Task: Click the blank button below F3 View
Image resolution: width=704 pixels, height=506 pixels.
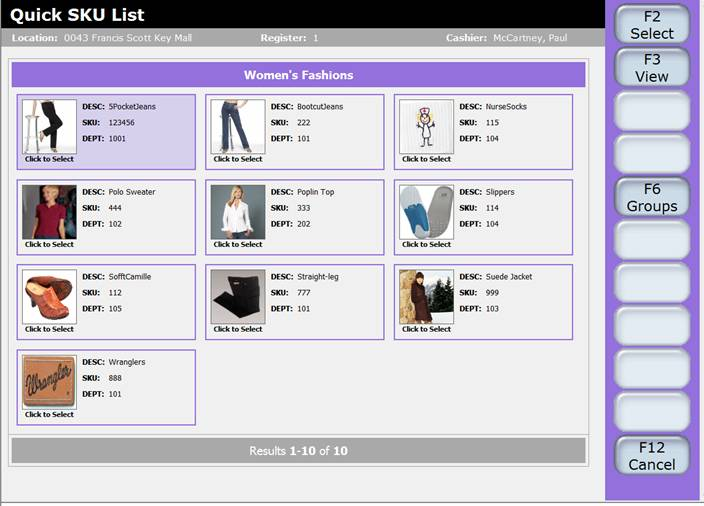Action: click(652, 111)
